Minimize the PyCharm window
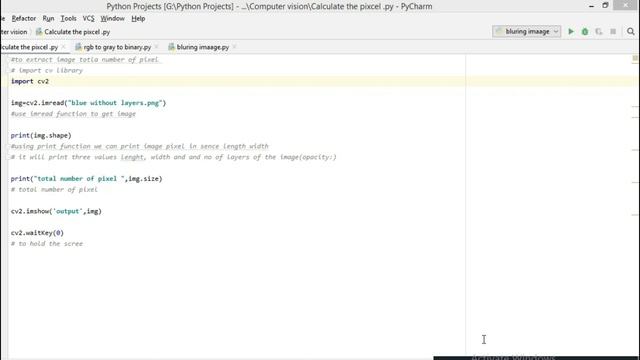This screenshot has height=360, width=640. point(591,6)
